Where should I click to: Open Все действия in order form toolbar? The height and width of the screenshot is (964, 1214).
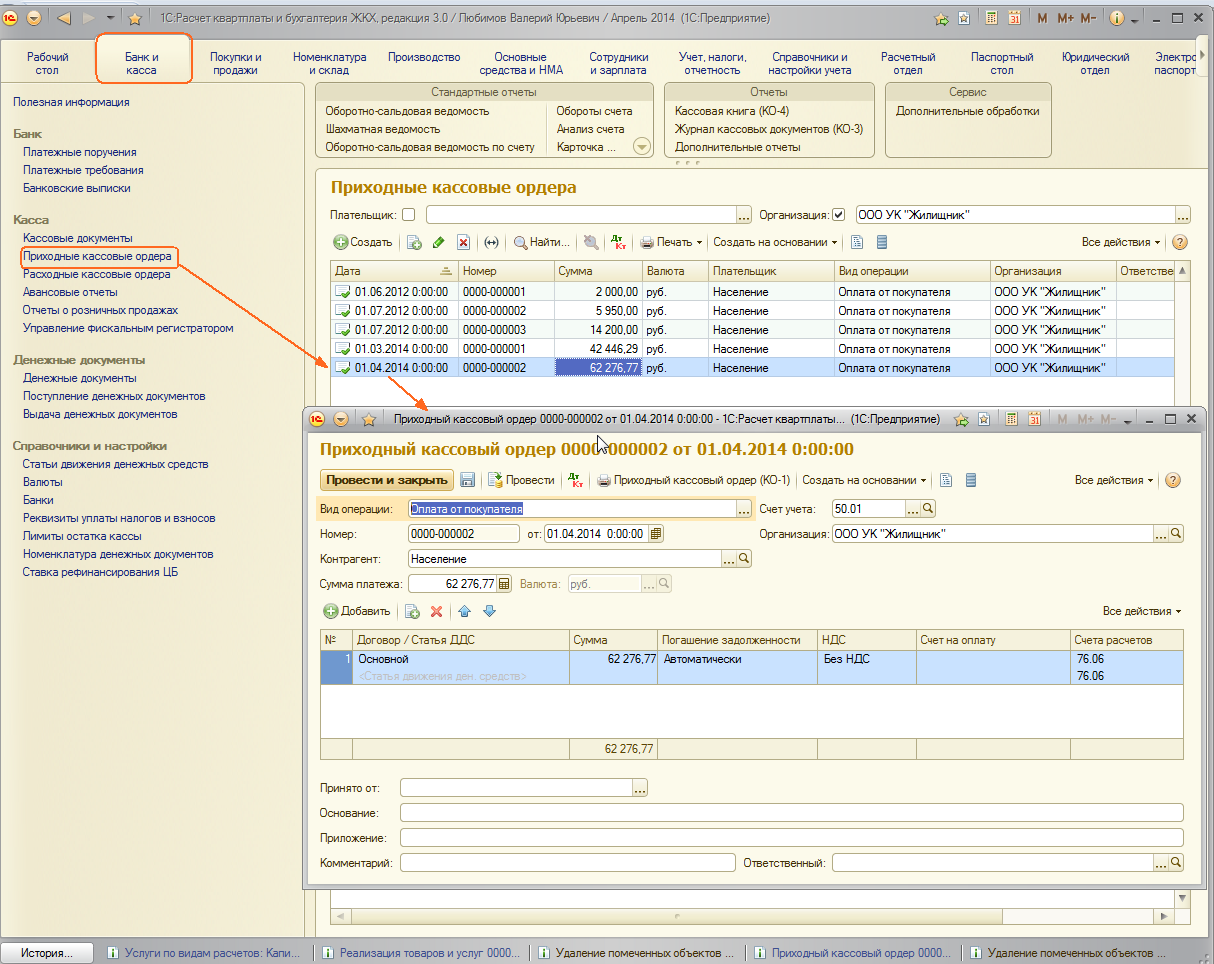(x=1114, y=480)
